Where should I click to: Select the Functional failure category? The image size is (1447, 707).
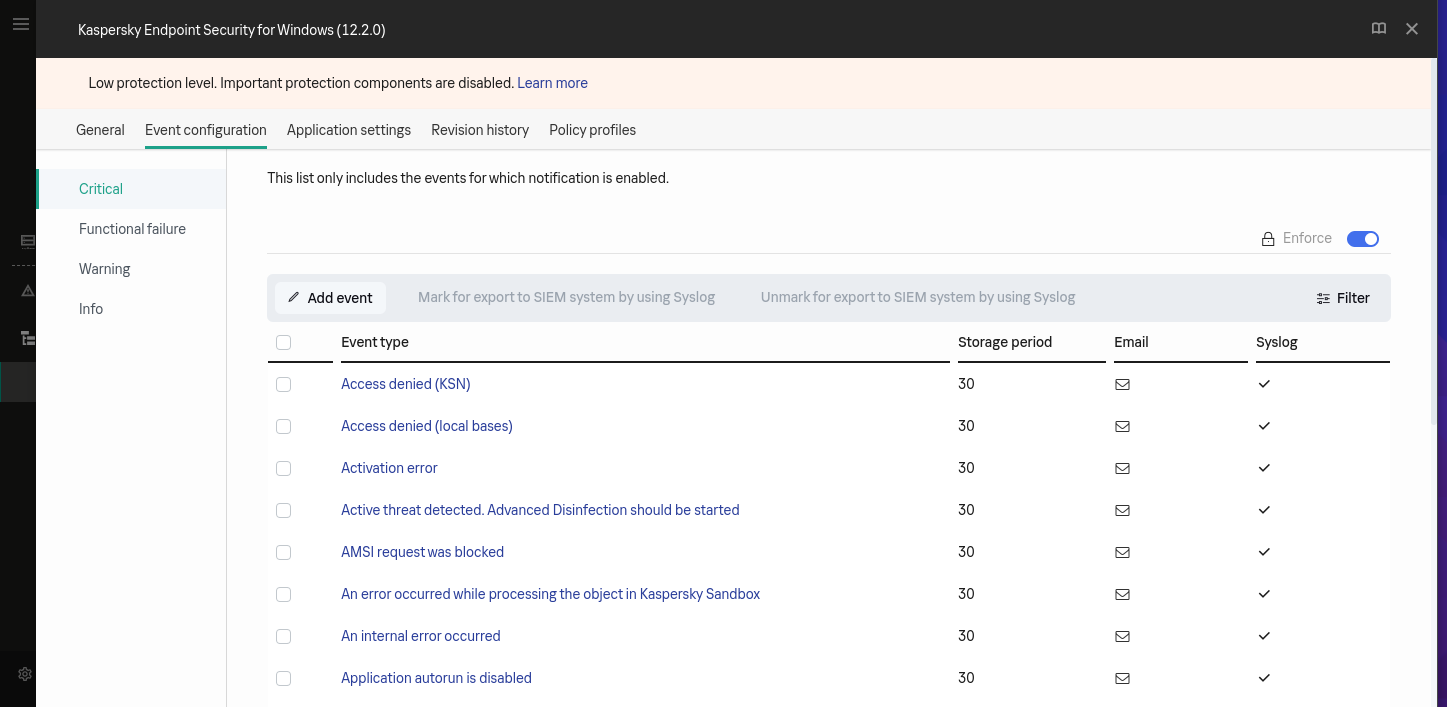click(x=132, y=229)
